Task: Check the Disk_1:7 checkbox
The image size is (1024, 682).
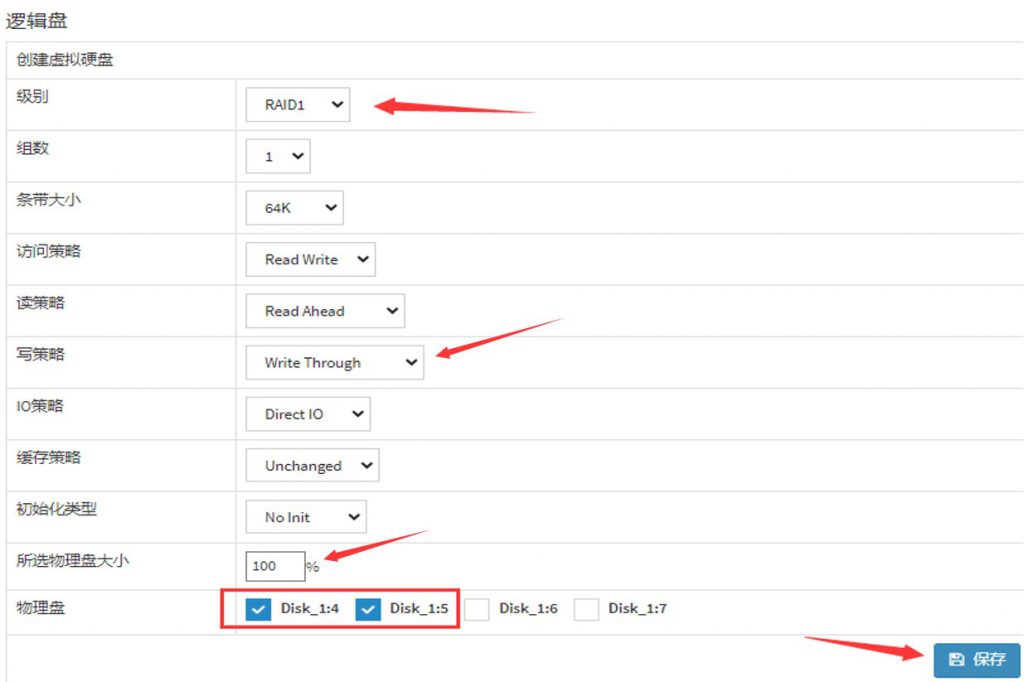Action: tap(586, 609)
